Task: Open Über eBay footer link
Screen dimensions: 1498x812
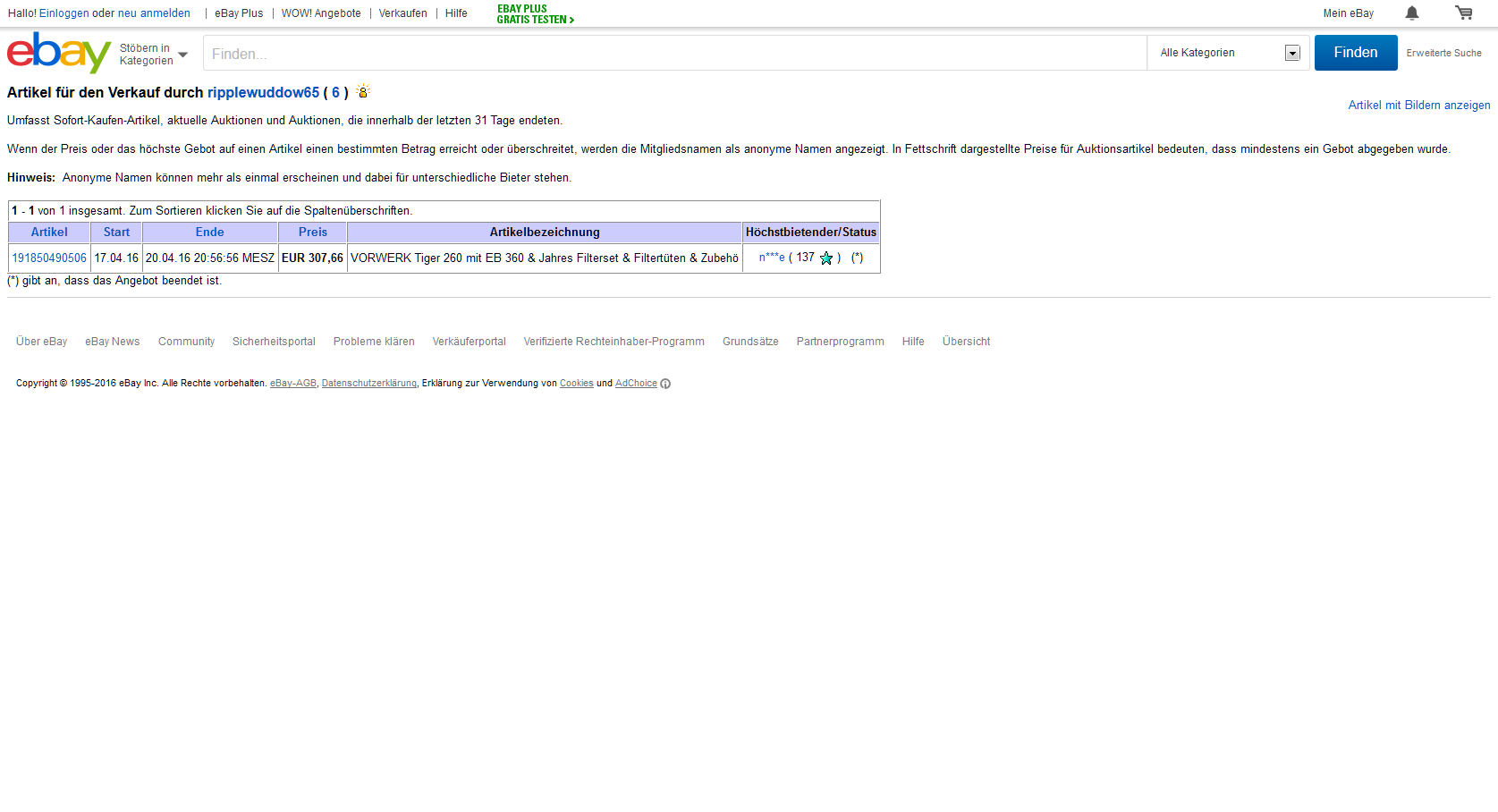Action: [x=41, y=342]
